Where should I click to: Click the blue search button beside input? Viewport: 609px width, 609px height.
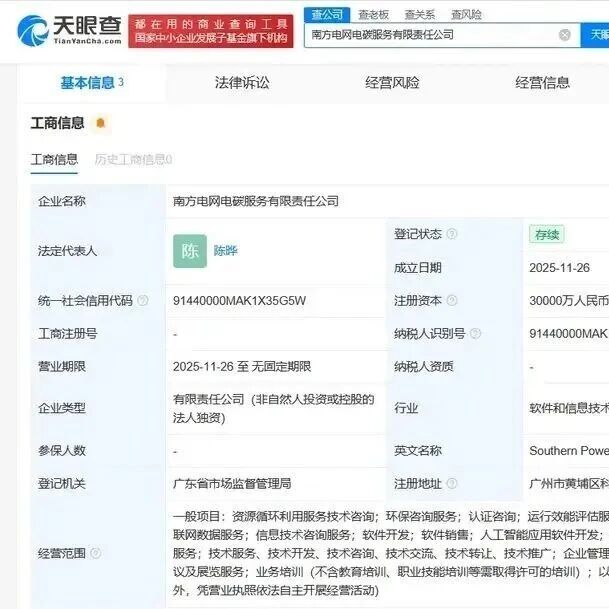595,35
